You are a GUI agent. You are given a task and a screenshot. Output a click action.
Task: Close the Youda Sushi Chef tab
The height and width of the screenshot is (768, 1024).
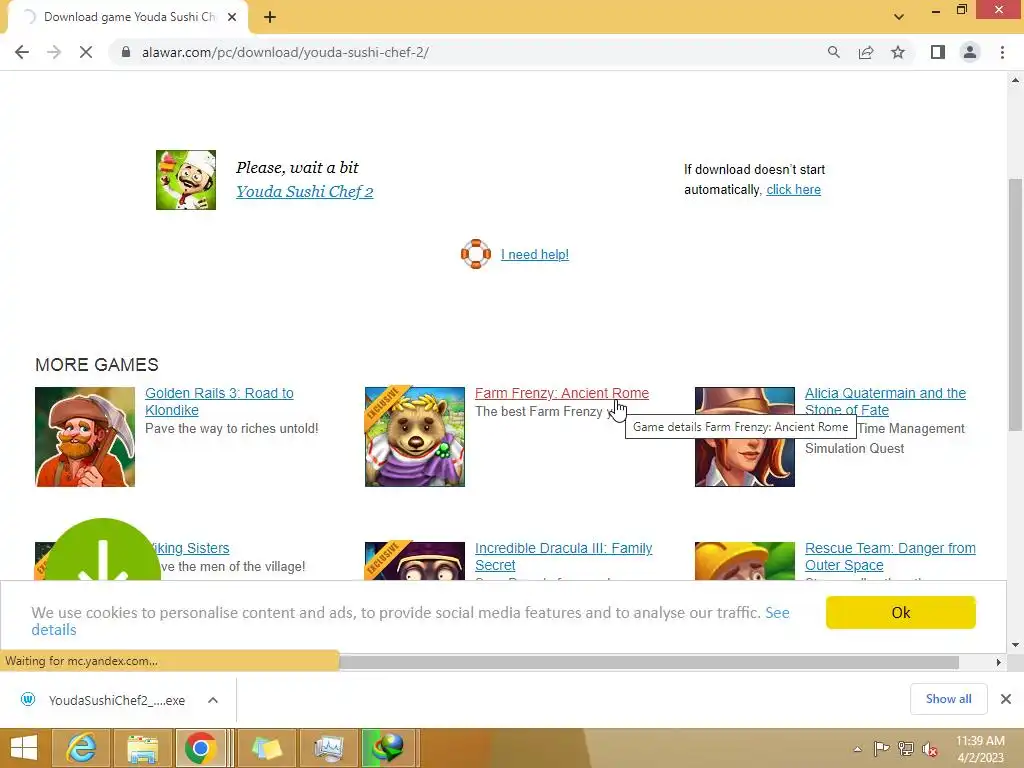pyautogui.click(x=232, y=17)
